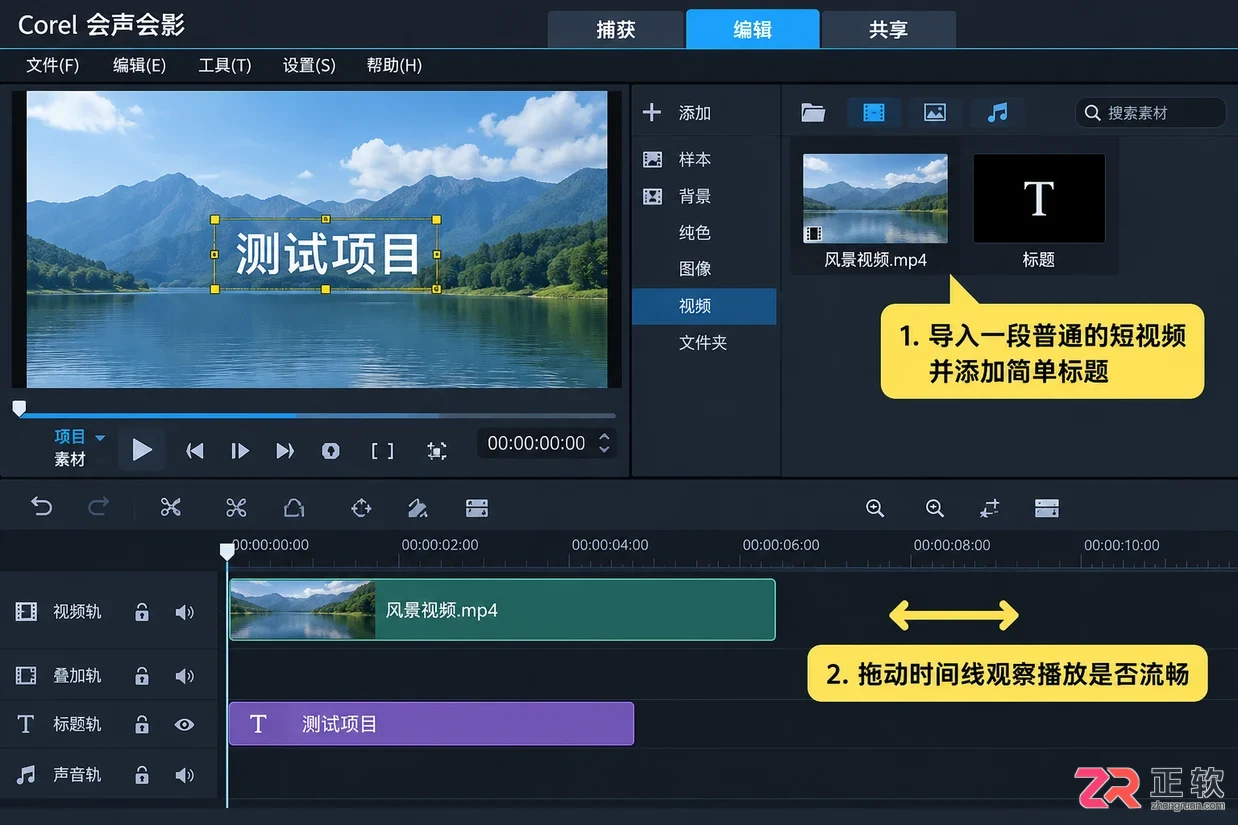This screenshot has height=825, width=1238.
Task: Mute the 视频轨 speaker
Action: (x=185, y=612)
